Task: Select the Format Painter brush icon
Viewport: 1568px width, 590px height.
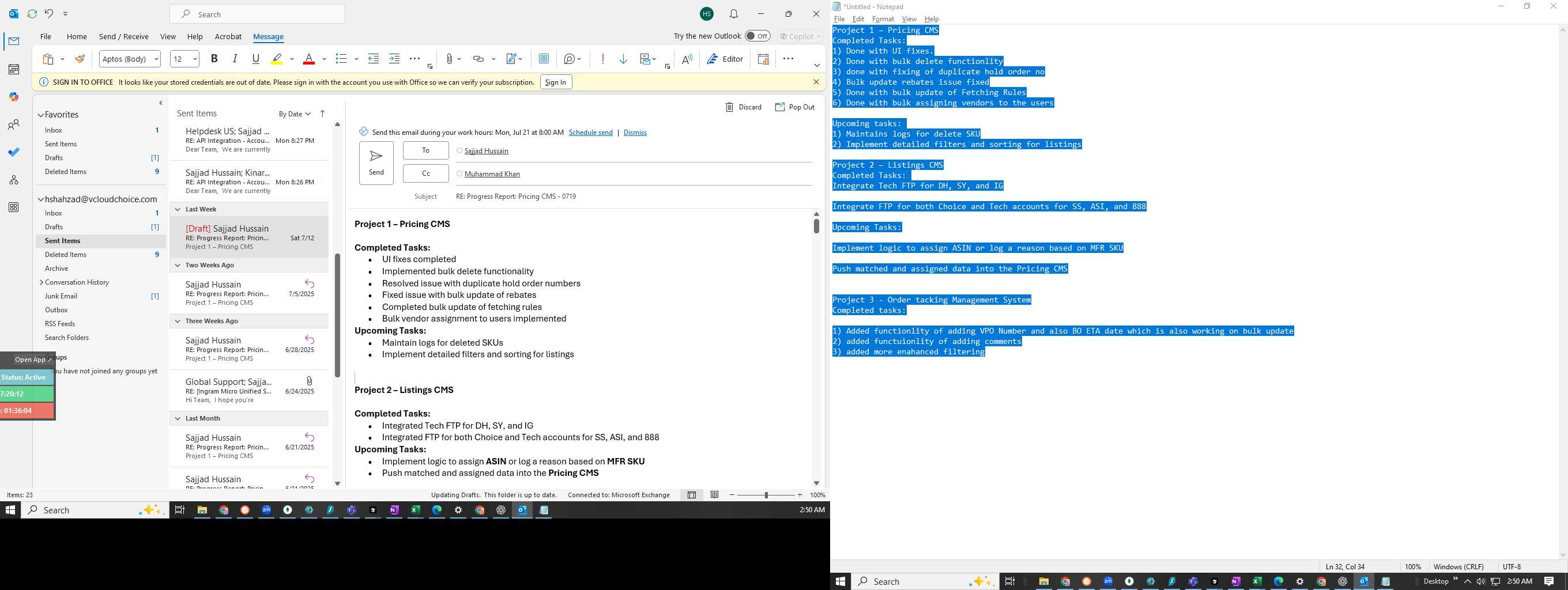Action: click(79, 59)
